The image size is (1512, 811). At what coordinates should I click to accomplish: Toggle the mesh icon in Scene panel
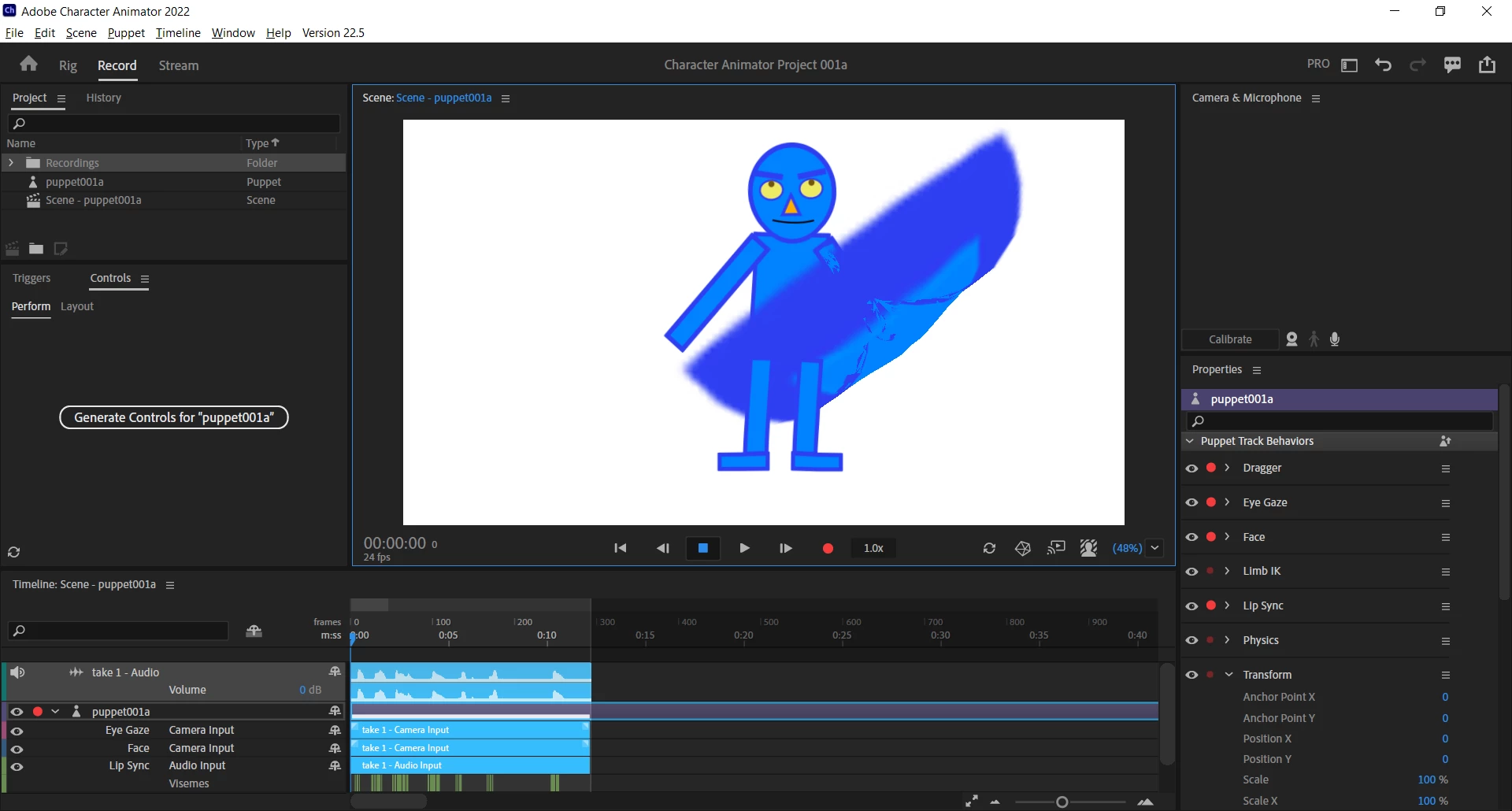pos(1023,548)
